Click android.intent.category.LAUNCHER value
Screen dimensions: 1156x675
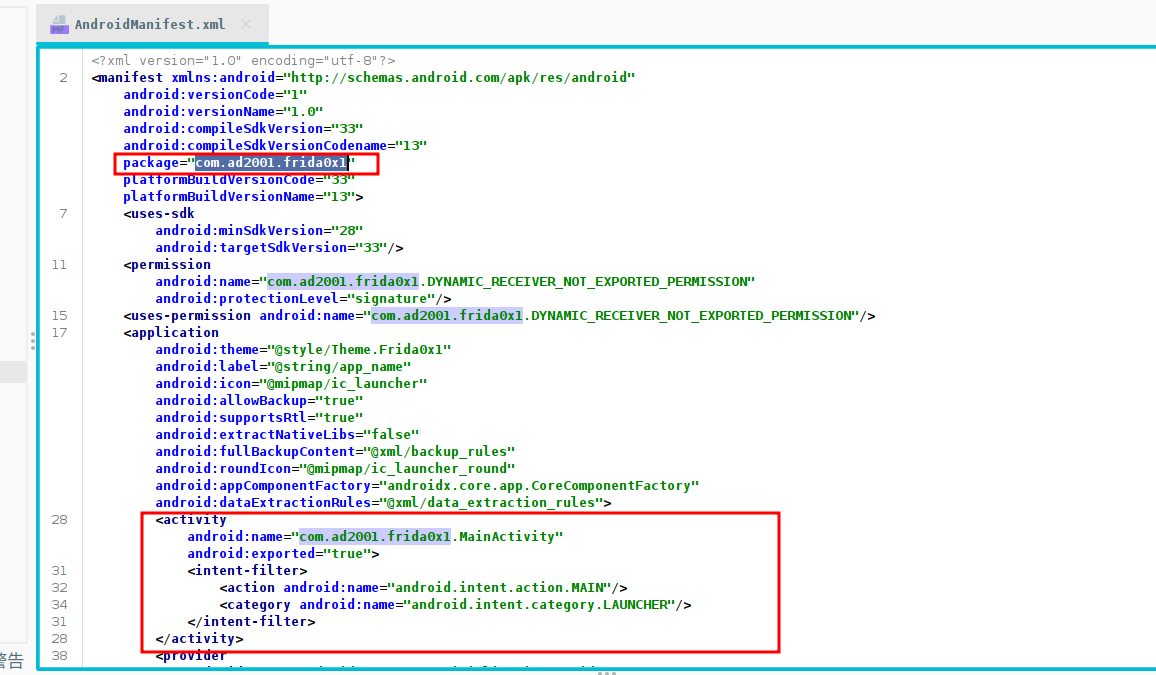pos(541,604)
